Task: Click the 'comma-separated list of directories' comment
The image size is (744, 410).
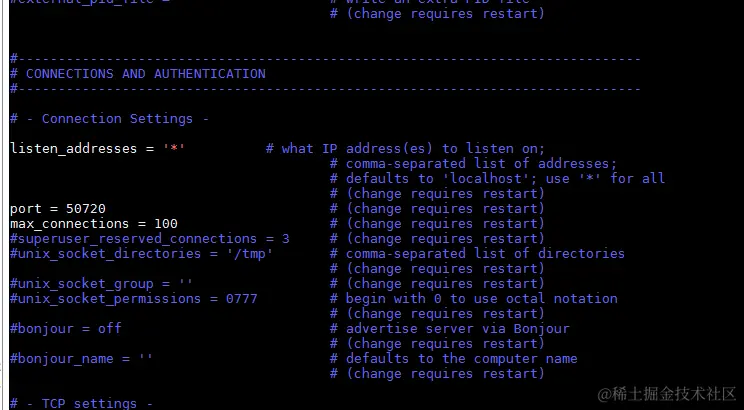Action: coord(484,254)
